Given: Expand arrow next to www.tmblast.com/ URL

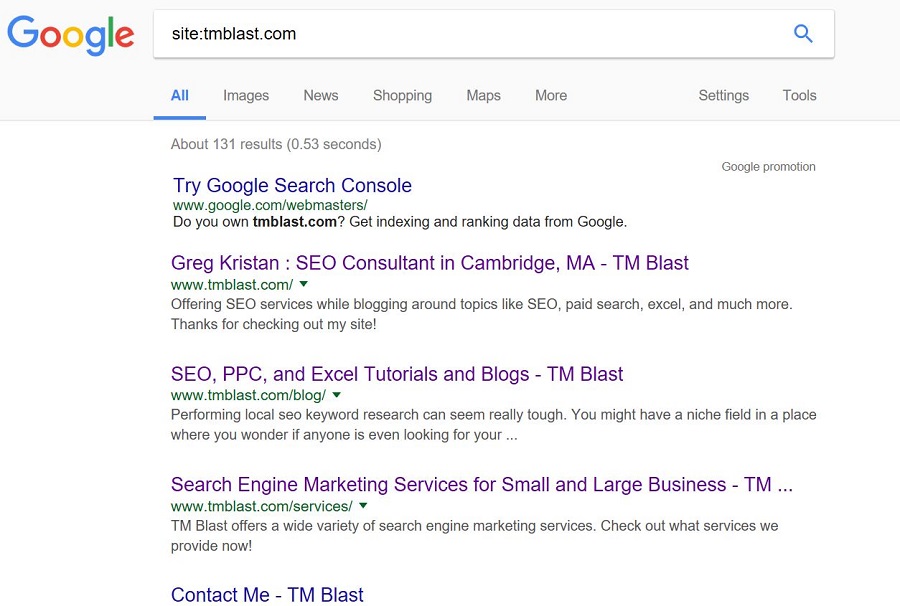Looking at the screenshot, I should [x=304, y=284].
